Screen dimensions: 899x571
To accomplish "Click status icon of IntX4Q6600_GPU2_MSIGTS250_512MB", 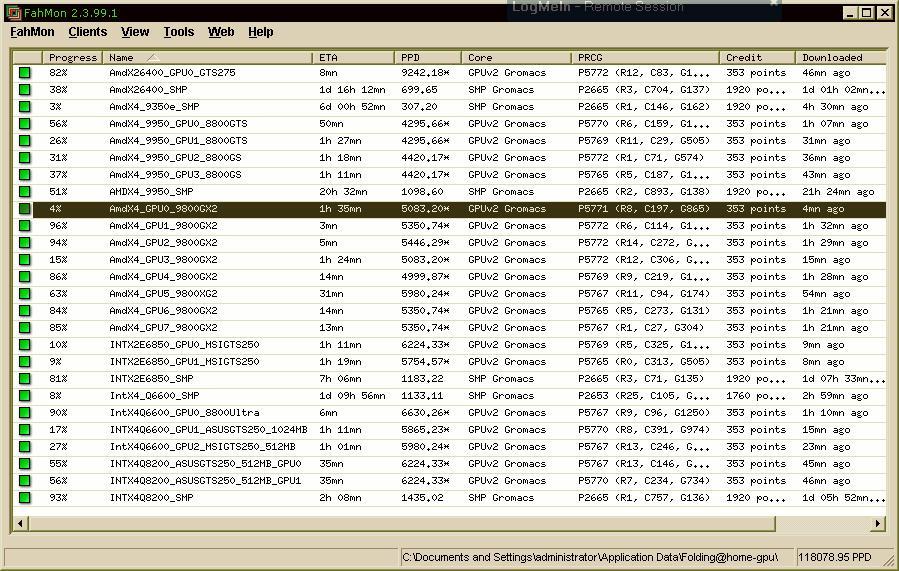I will (25, 447).
